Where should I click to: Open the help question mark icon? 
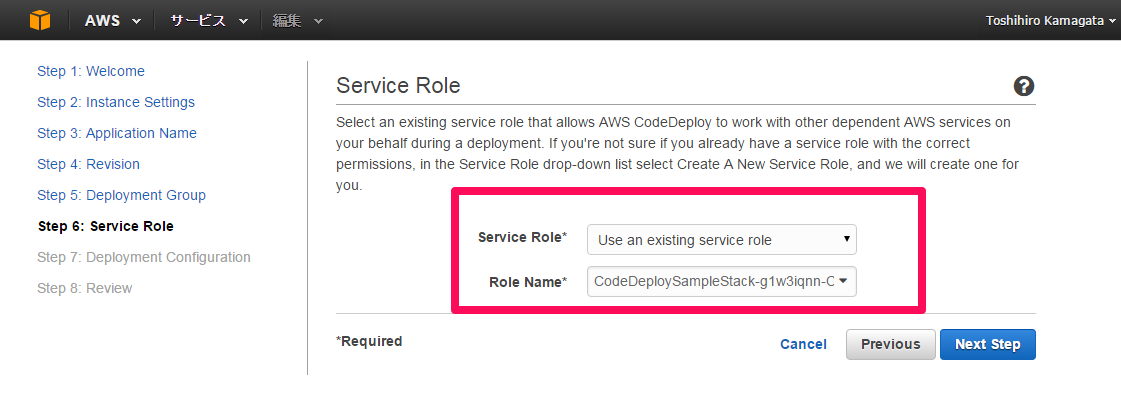[1024, 87]
